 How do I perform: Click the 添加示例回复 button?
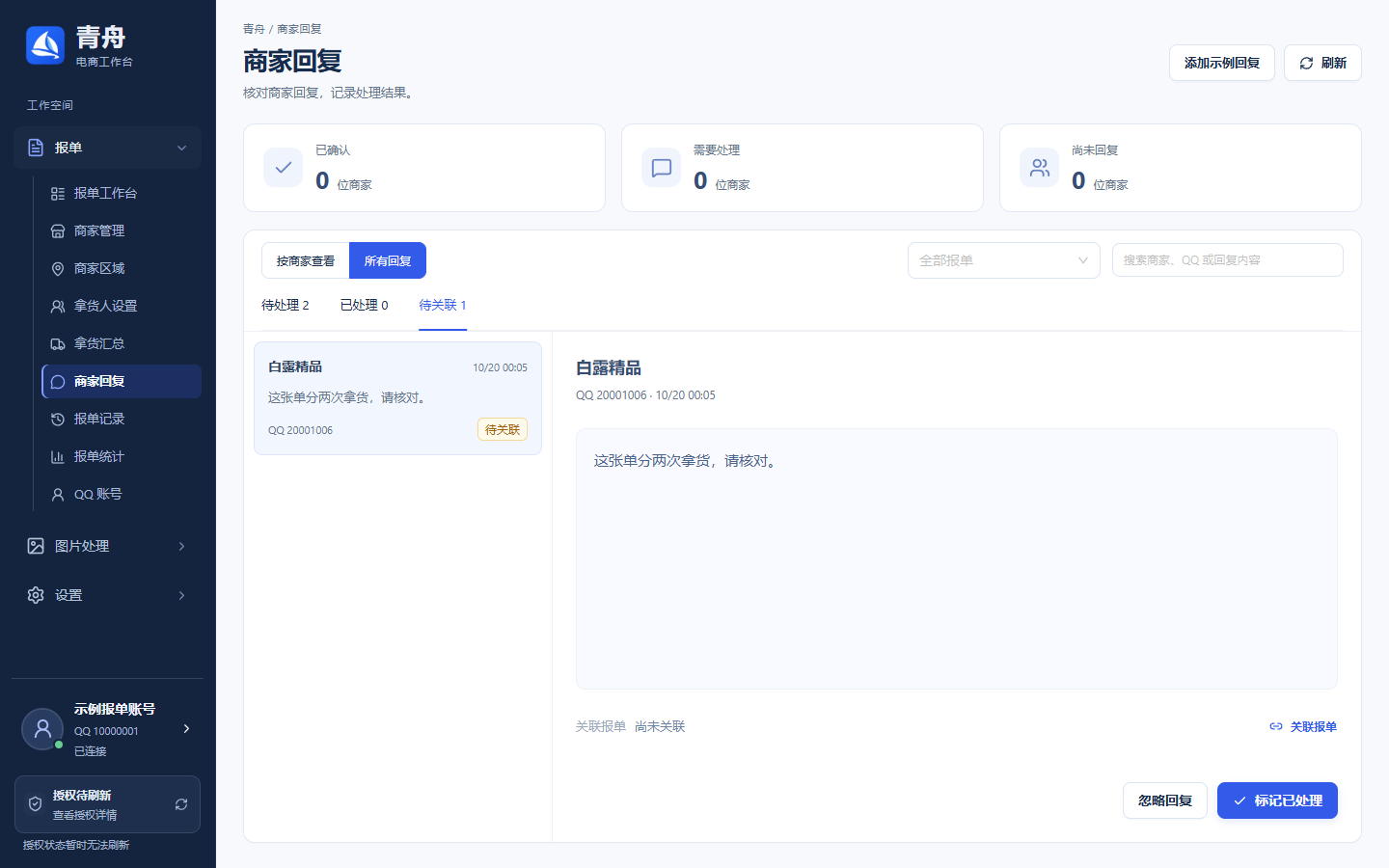pyautogui.click(x=1222, y=63)
